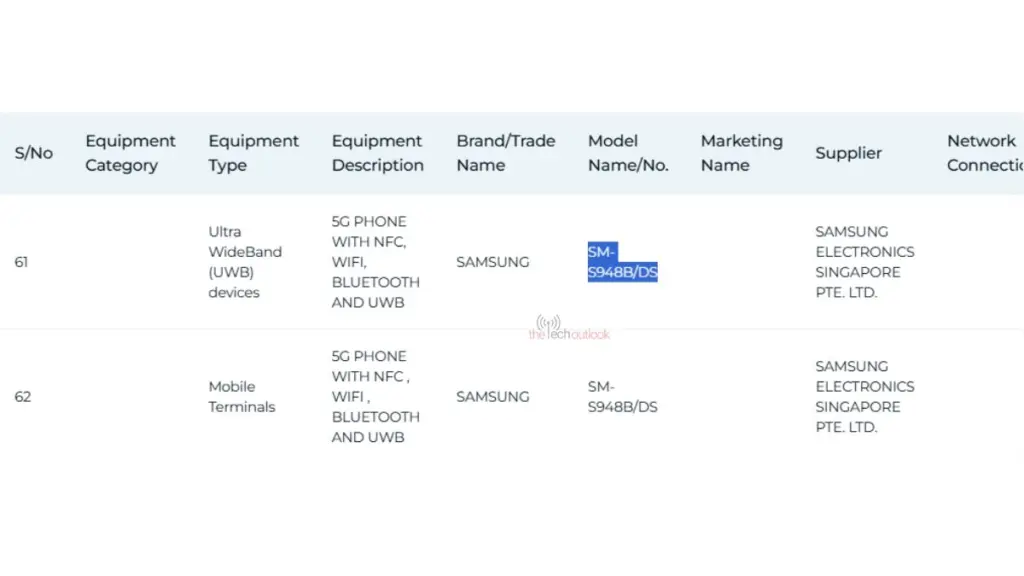The height and width of the screenshot is (576, 1024).
Task: Click the Supplier column header
Action: pyautogui.click(x=848, y=153)
